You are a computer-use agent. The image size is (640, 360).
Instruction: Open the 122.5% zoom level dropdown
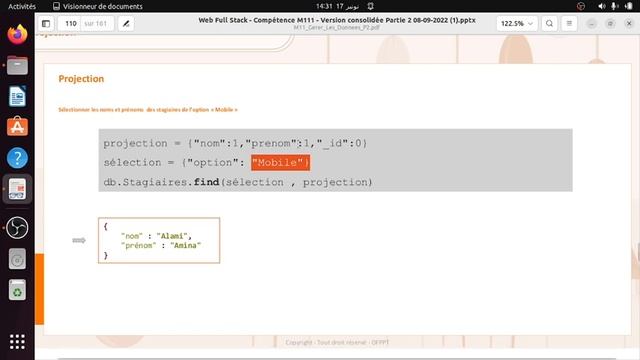coord(517,24)
